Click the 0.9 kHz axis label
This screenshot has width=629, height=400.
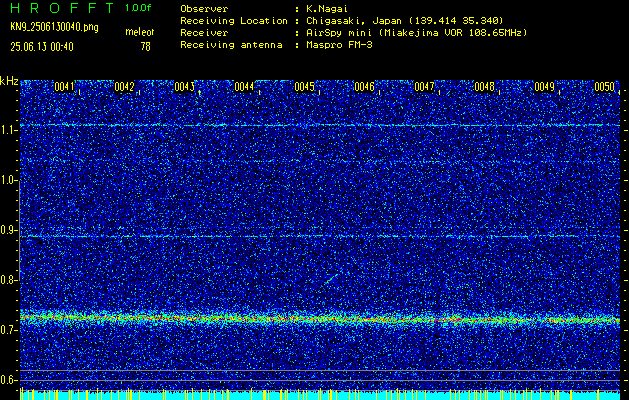tap(8, 231)
